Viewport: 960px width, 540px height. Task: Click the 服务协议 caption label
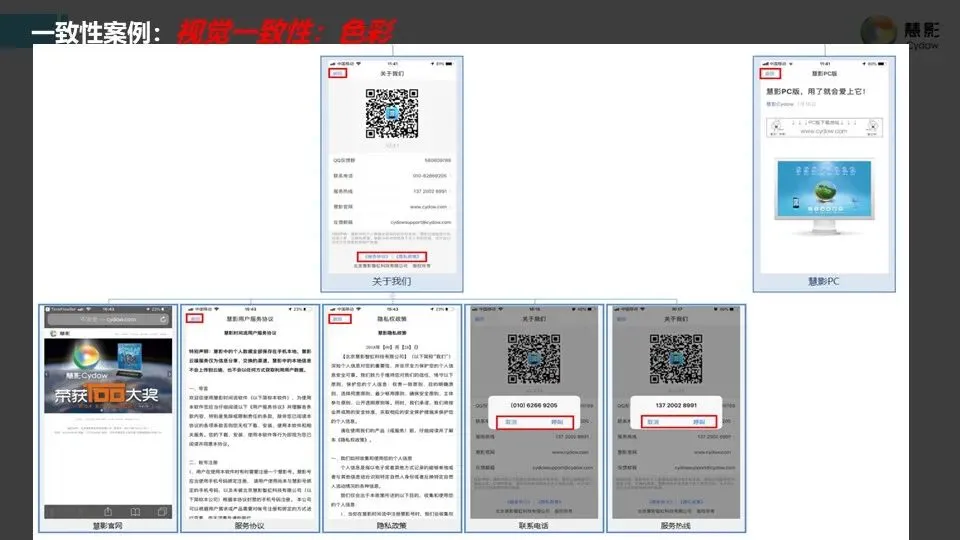(x=250, y=526)
